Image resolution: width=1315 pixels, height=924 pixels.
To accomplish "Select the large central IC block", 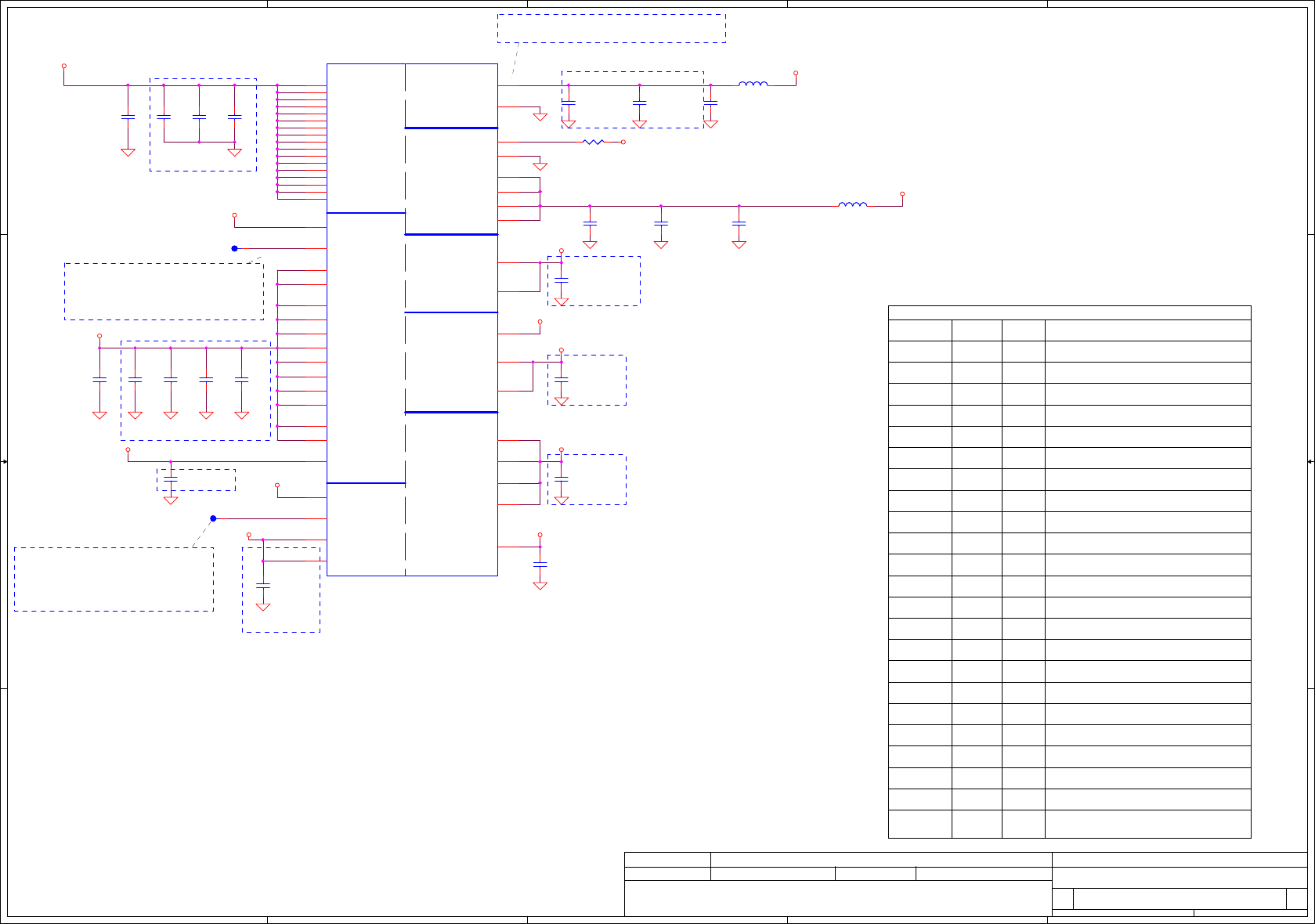I will 412,319.
